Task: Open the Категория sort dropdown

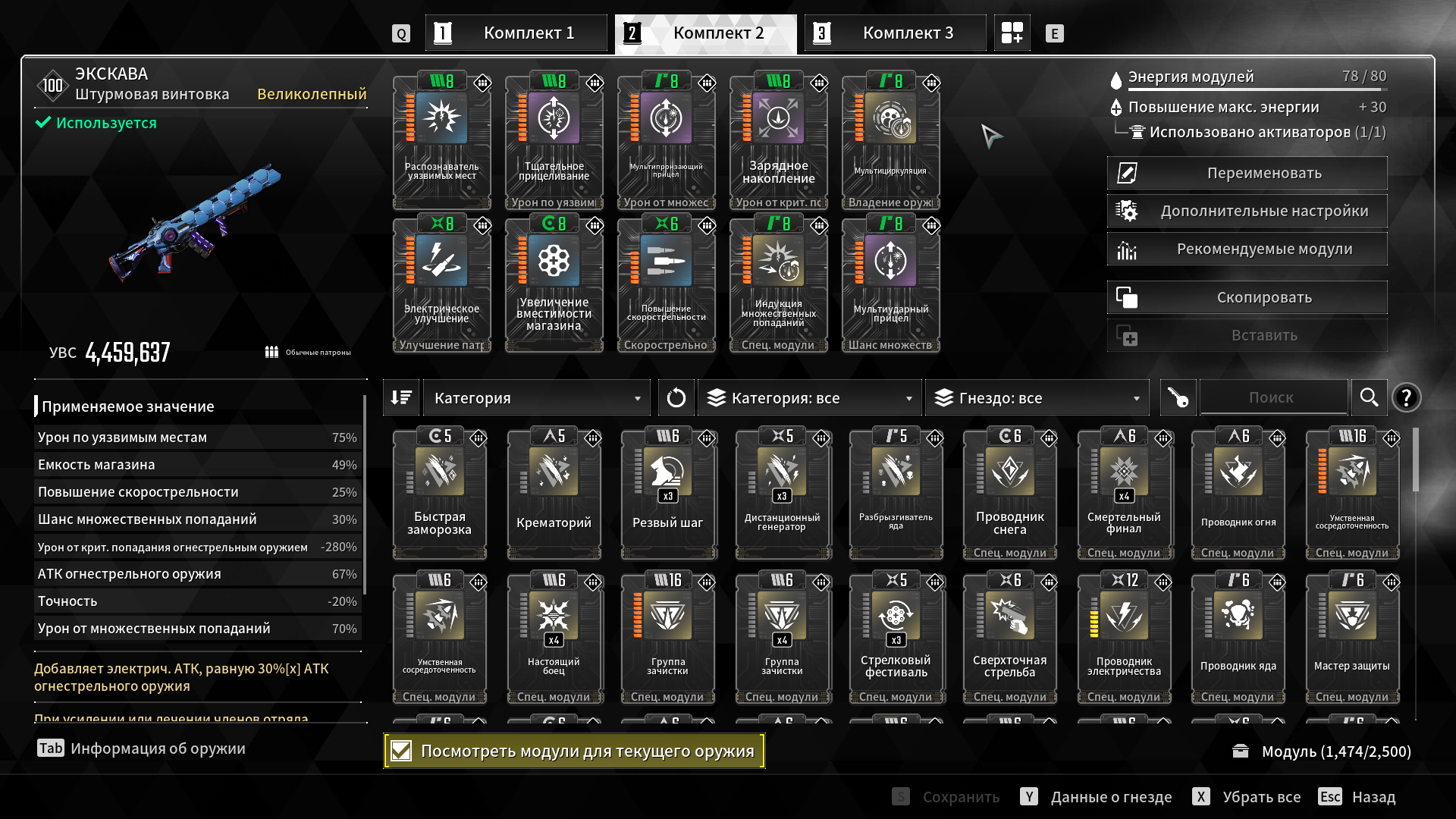Action: pyautogui.click(x=537, y=397)
